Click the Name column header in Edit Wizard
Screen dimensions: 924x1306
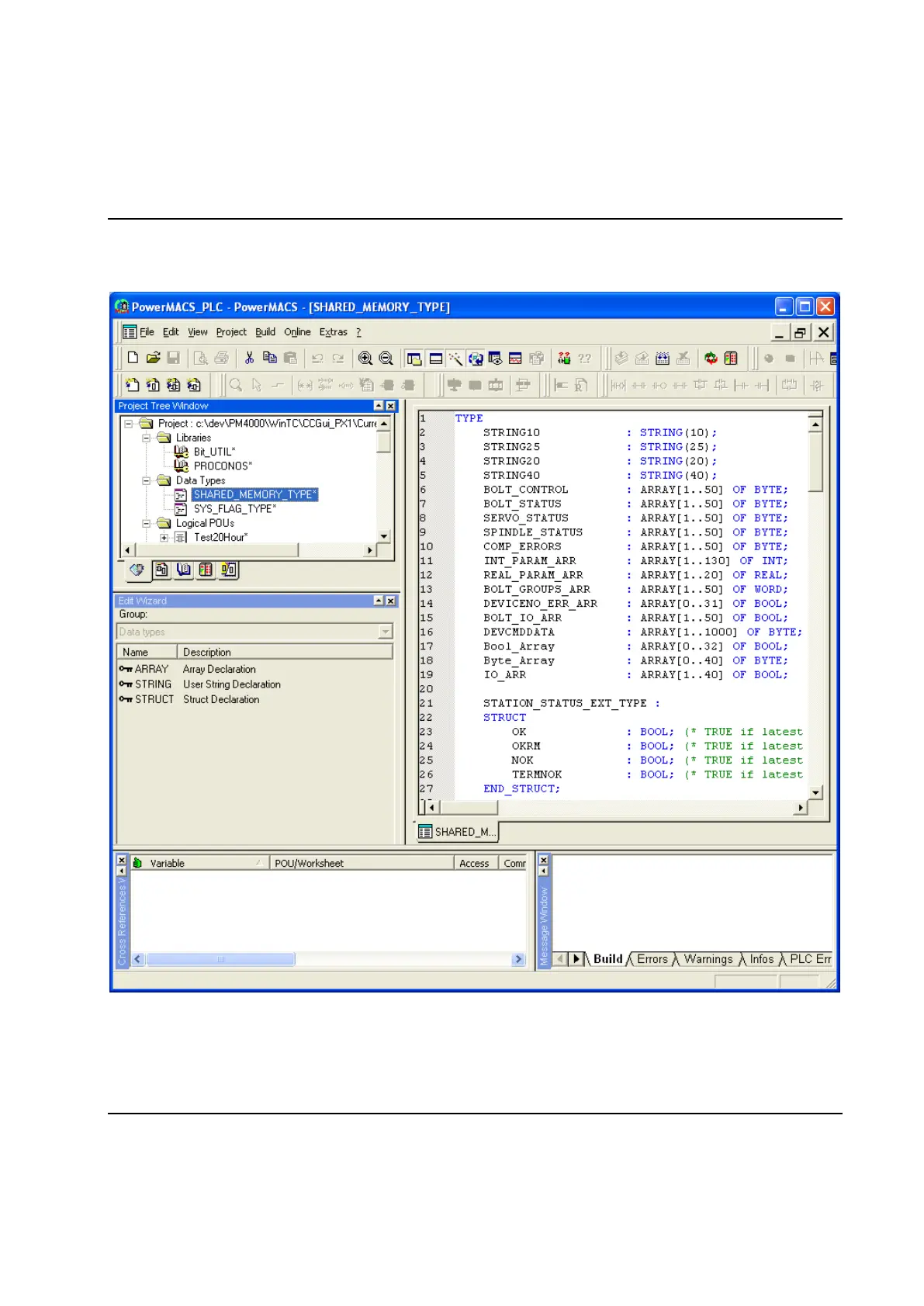(x=147, y=652)
